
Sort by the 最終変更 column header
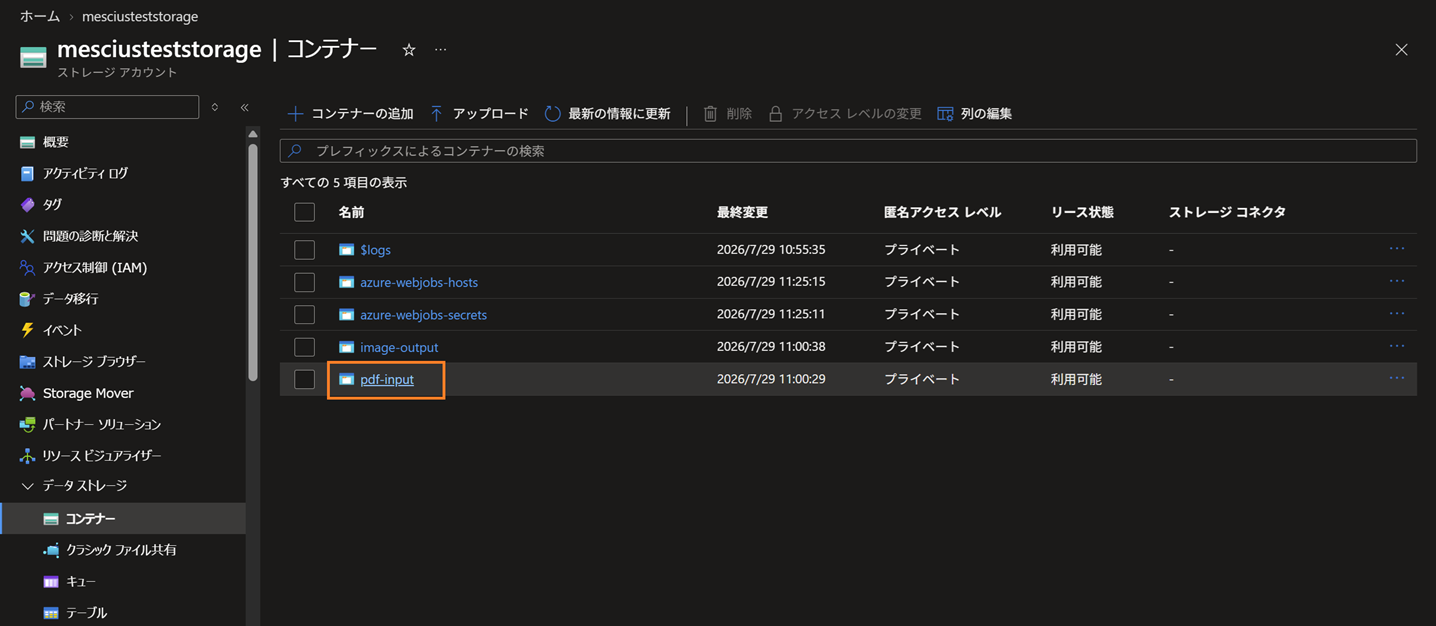tap(742, 212)
